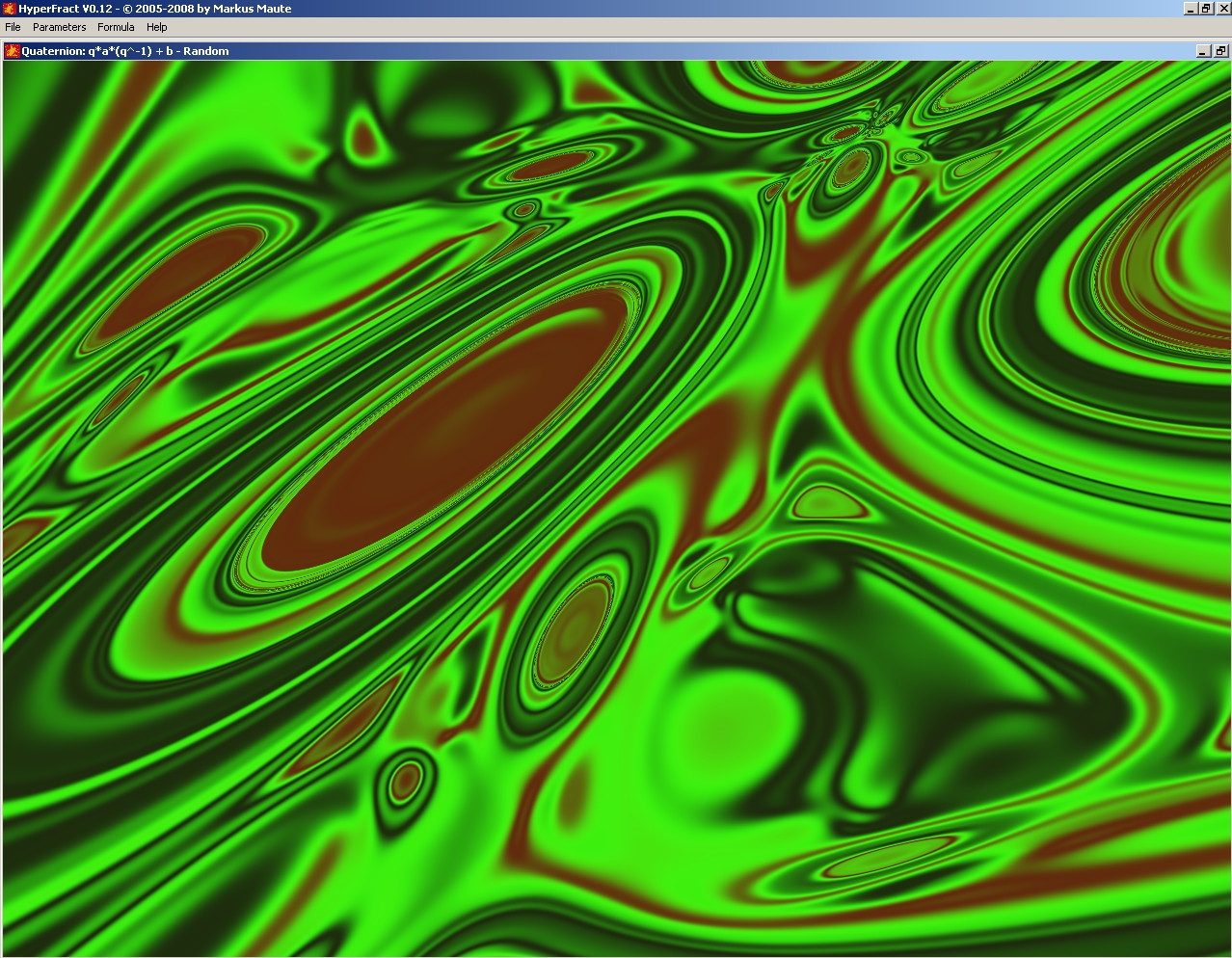
Task: Restore down the main HyperFract window
Action: pos(1207,9)
